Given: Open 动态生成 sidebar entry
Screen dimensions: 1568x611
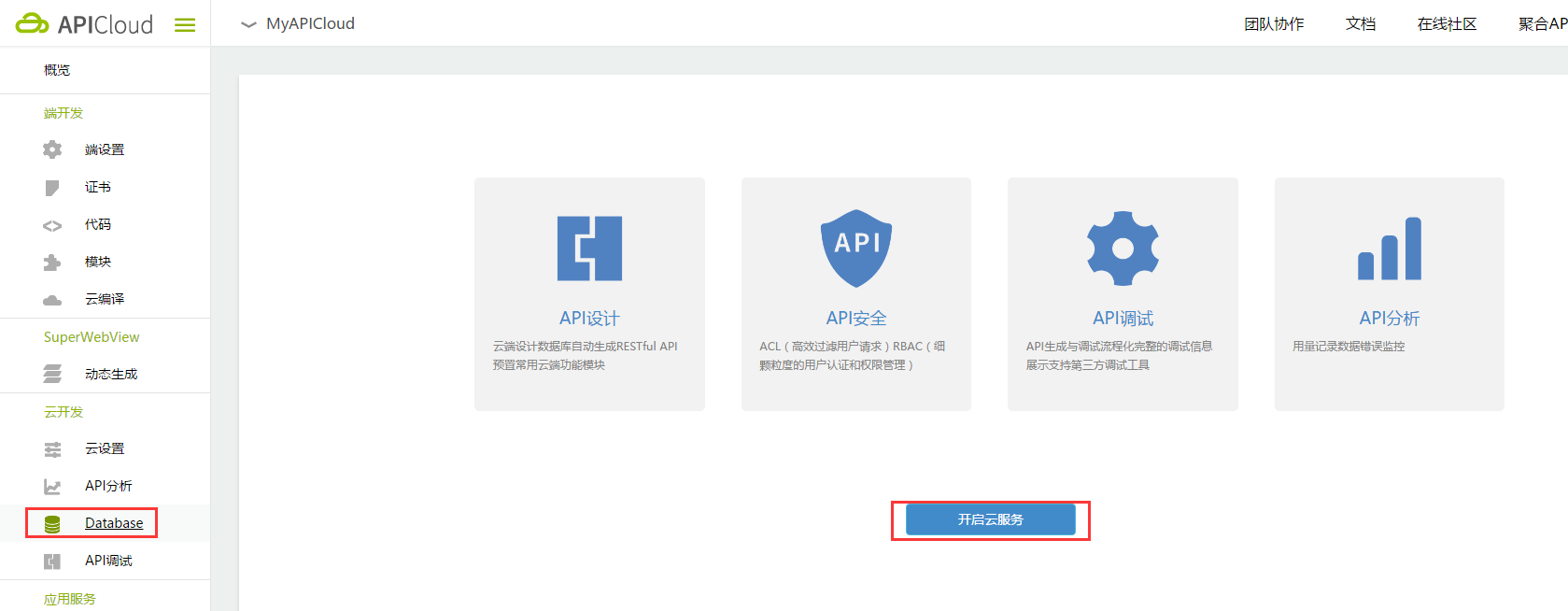Looking at the screenshot, I should click(x=111, y=374).
